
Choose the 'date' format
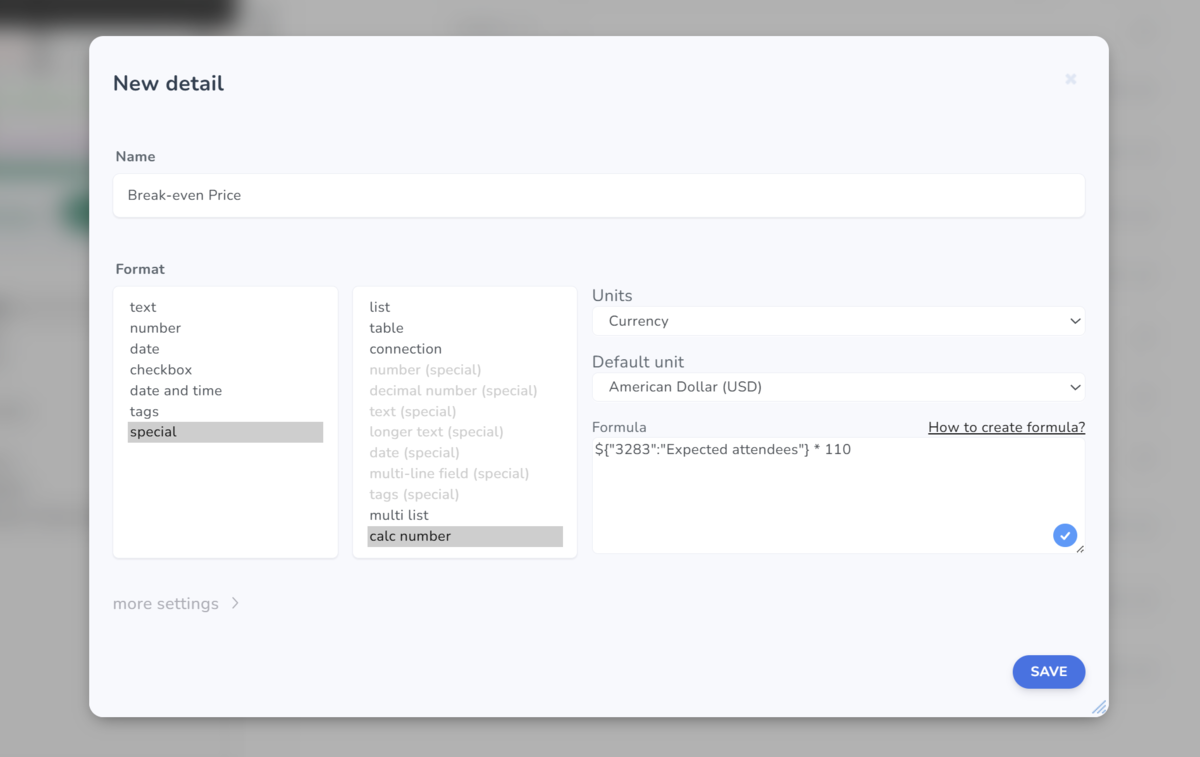(144, 348)
